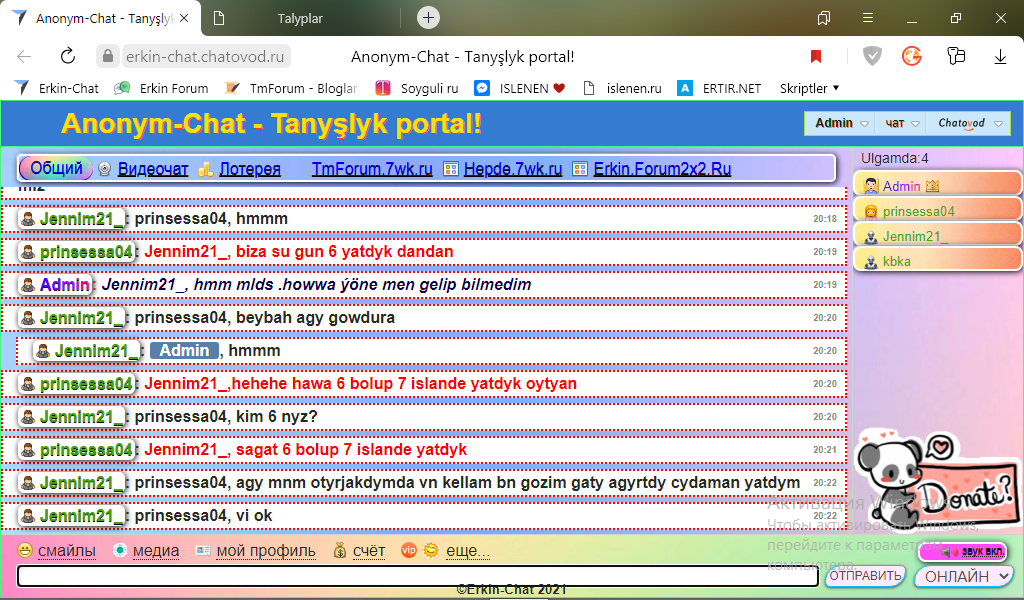This screenshot has width=1024, height=600.
Task: Switch to the Talyplar browser tab
Action: (x=300, y=18)
